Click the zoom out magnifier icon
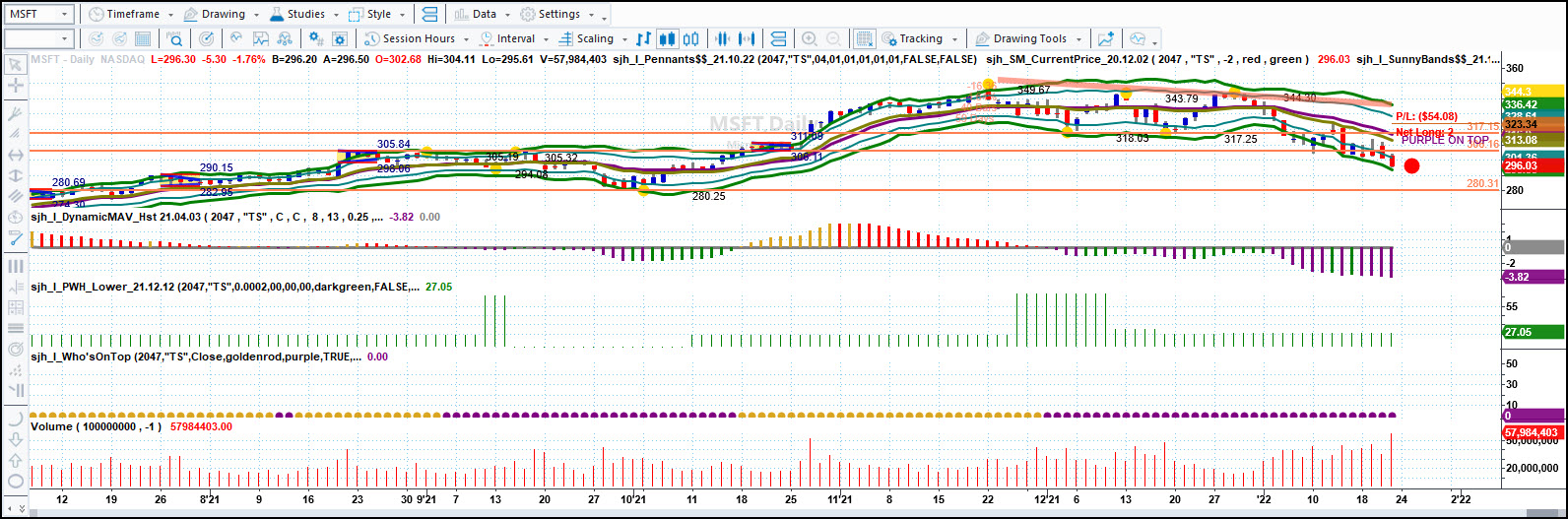The width and height of the screenshot is (1568, 519). pyautogui.click(x=834, y=39)
